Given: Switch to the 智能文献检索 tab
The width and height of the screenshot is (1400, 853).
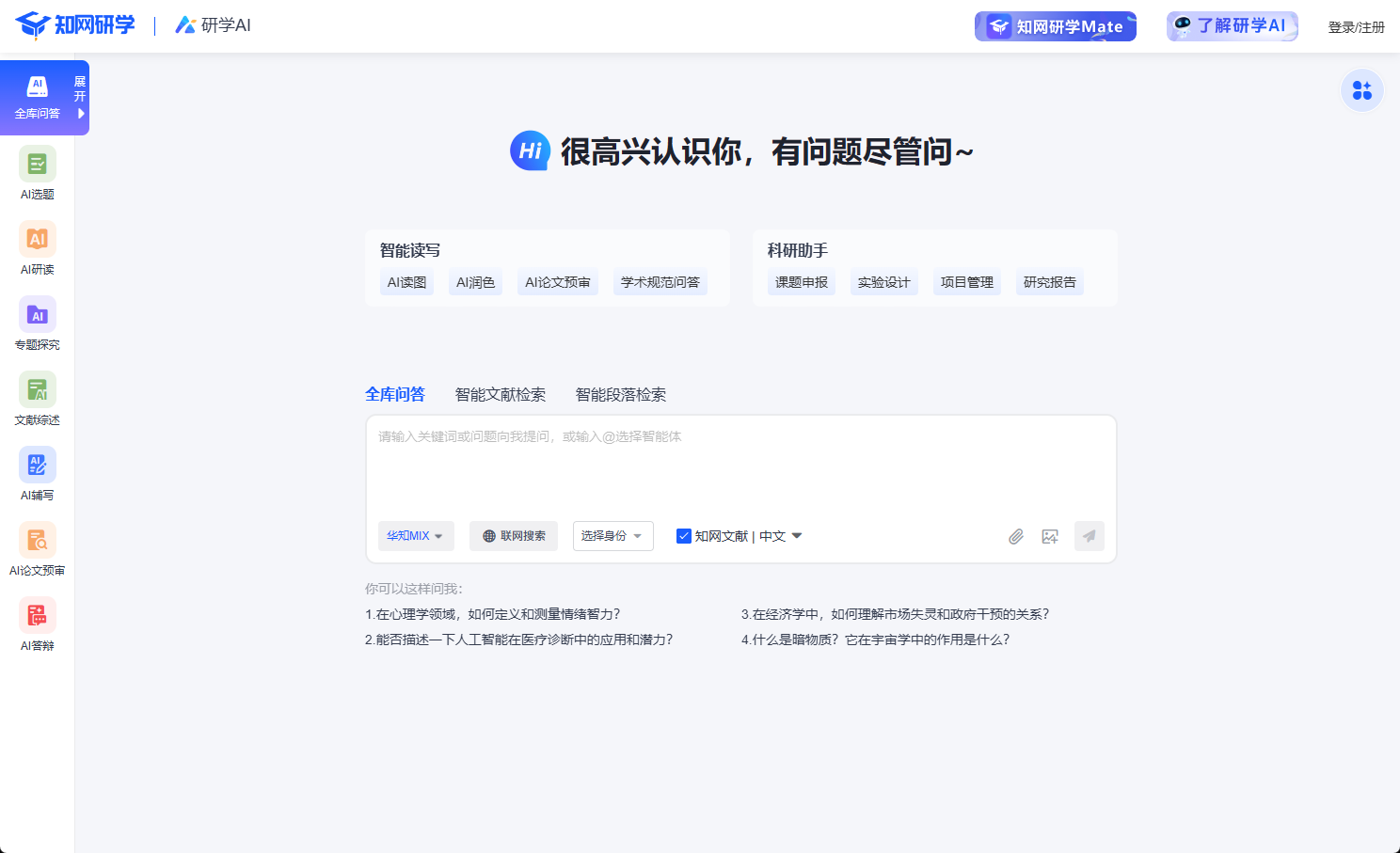Looking at the screenshot, I should [501, 395].
